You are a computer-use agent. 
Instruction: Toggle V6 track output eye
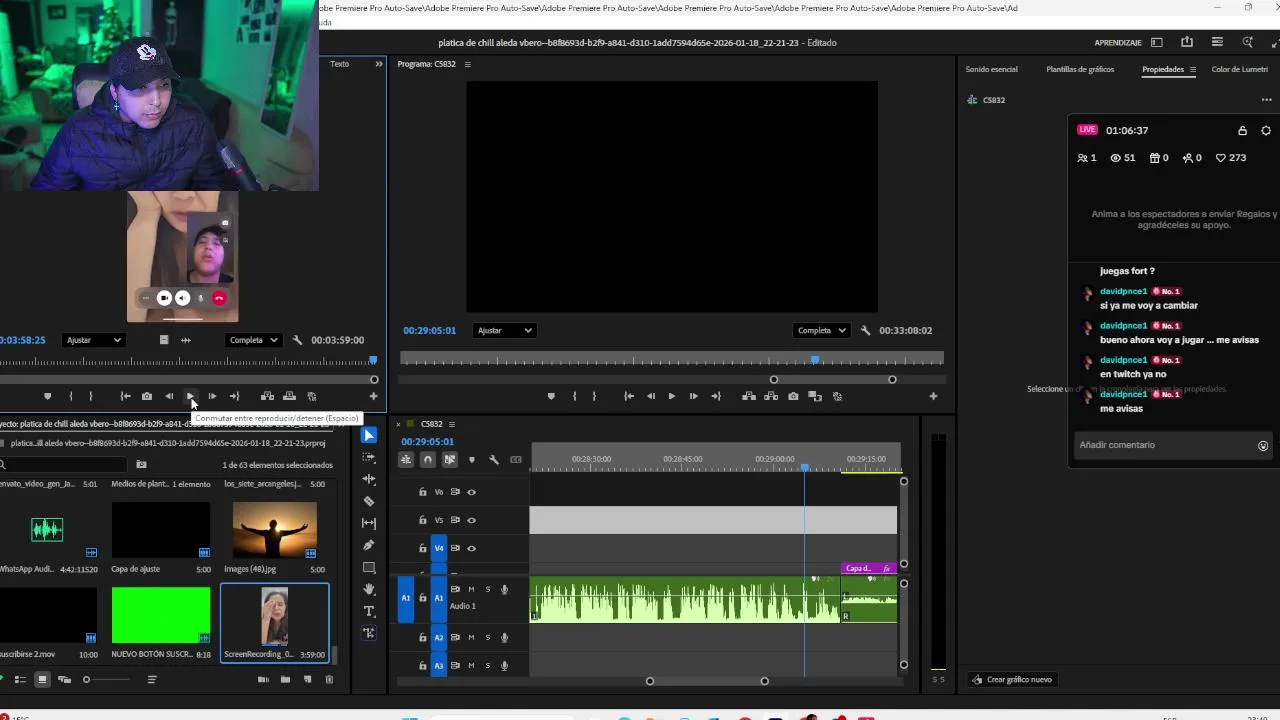472,492
